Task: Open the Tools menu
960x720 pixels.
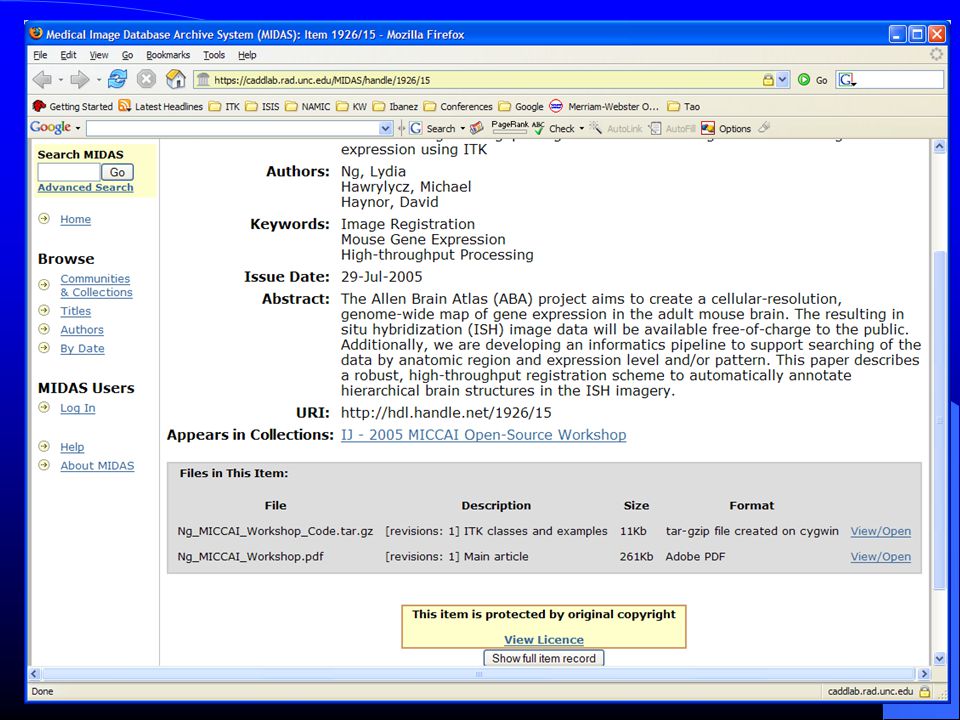Action: pyautogui.click(x=214, y=55)
